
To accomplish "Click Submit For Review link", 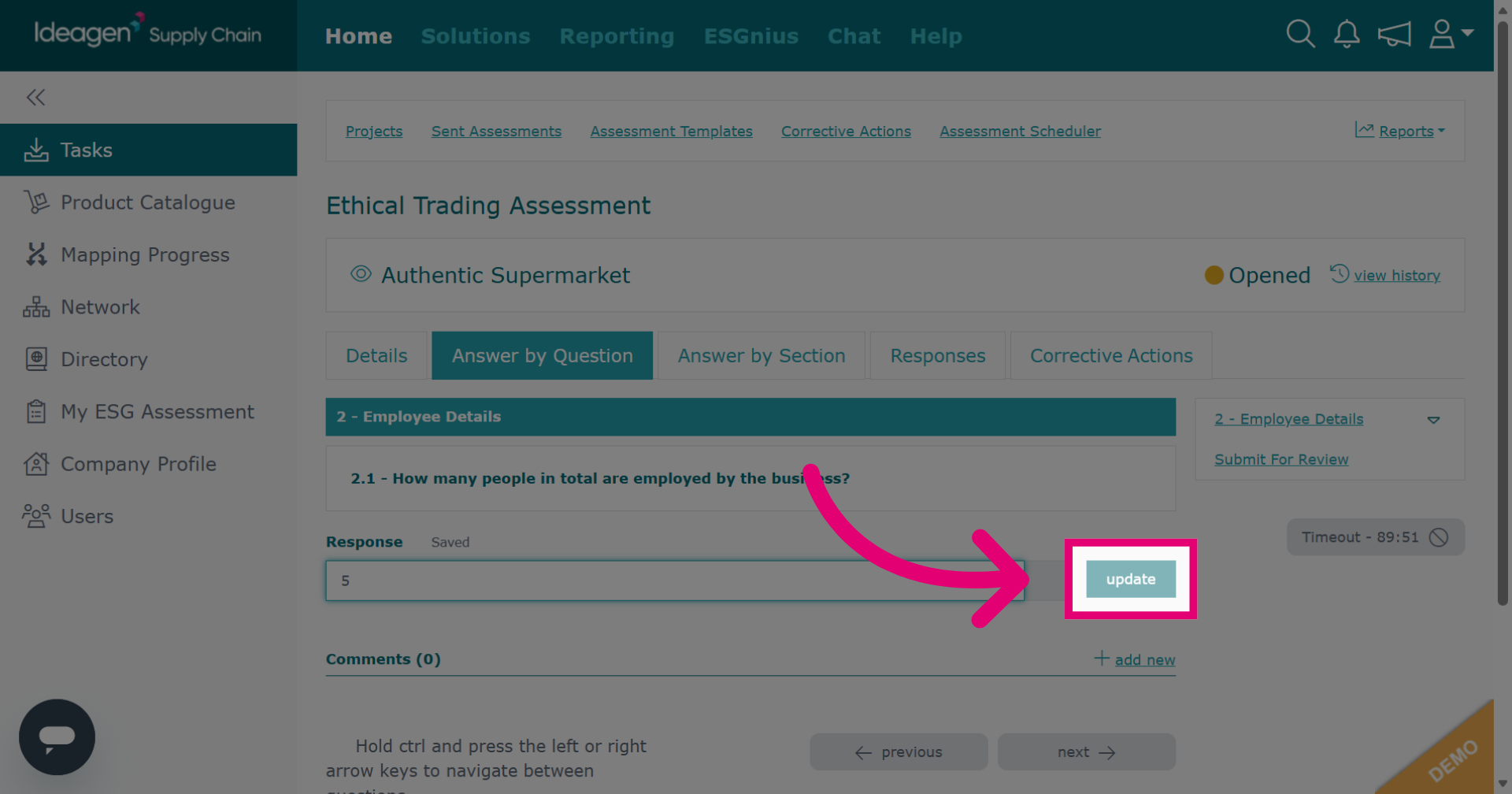I will pyautogui.click(x=1281, y=459).
